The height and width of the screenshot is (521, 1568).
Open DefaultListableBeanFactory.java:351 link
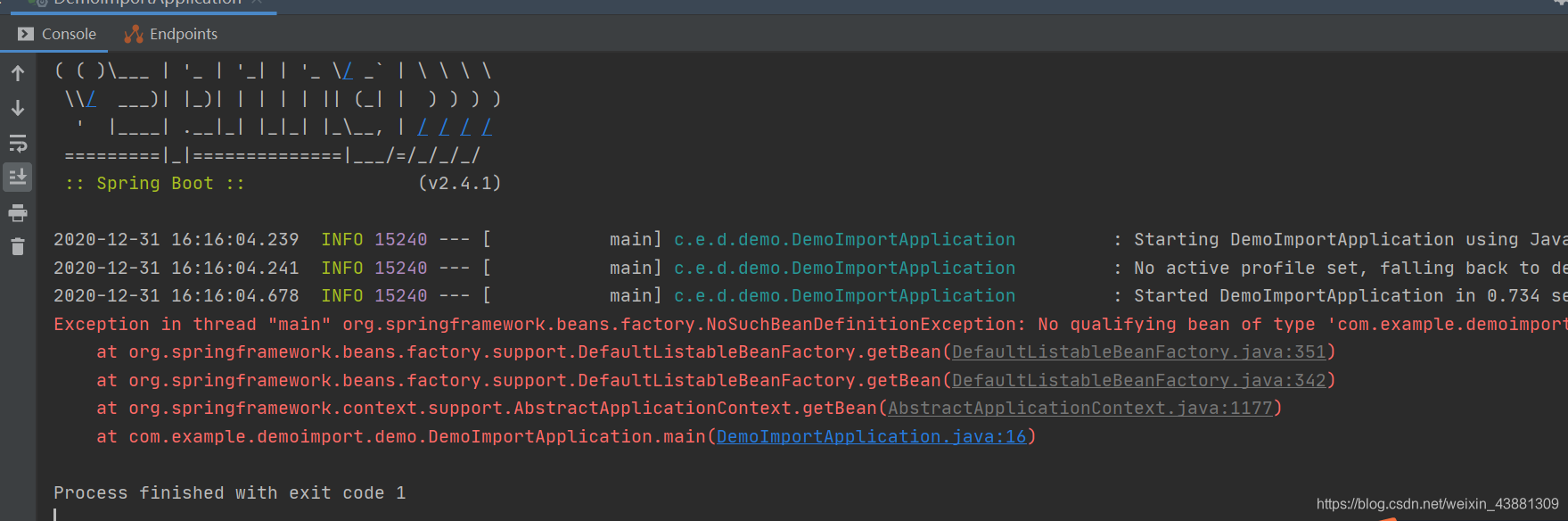pyautogui.click(x=1139, y=352)
